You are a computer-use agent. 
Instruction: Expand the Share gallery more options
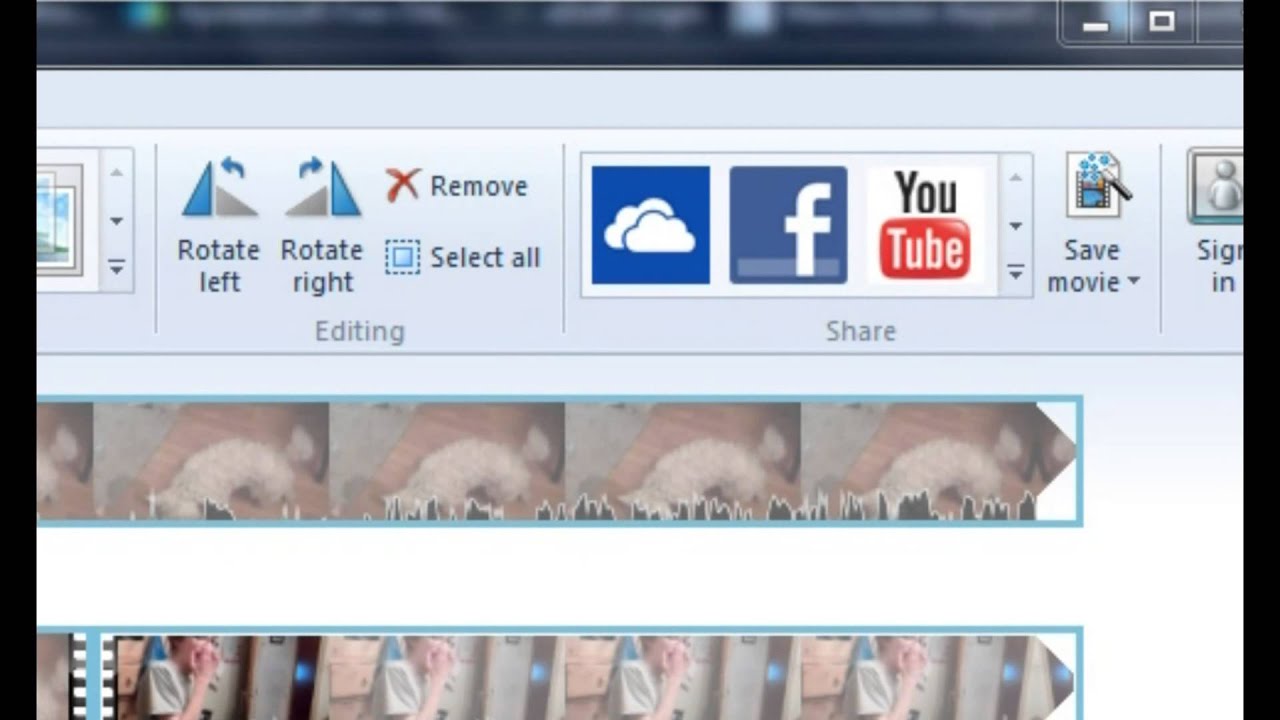[x=1016, y=272]
